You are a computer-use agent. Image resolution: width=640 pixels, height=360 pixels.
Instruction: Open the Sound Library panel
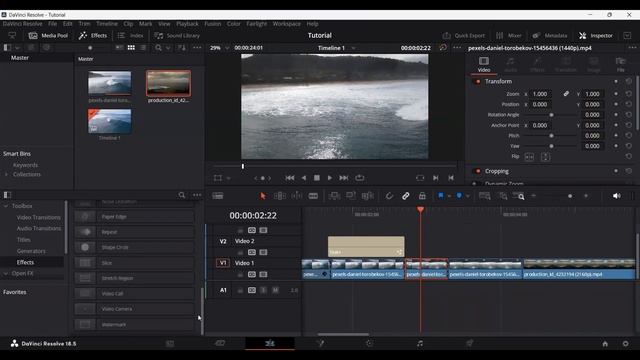click(x=177, y=36)
